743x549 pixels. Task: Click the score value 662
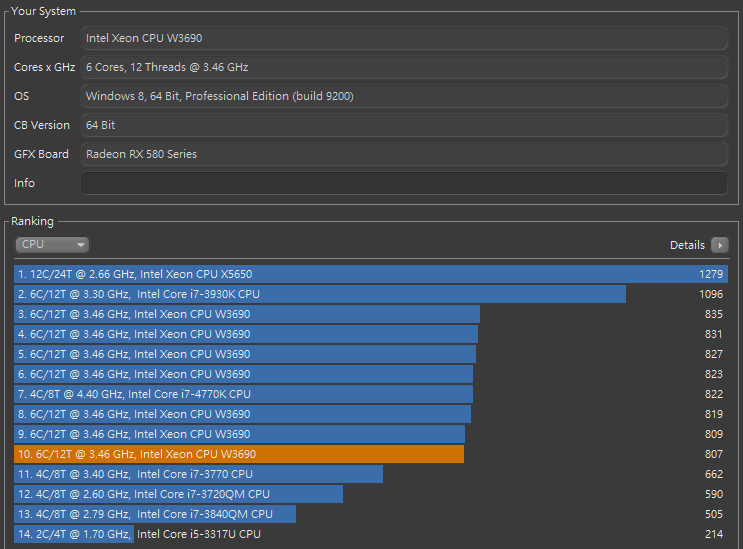pos(714,474)
